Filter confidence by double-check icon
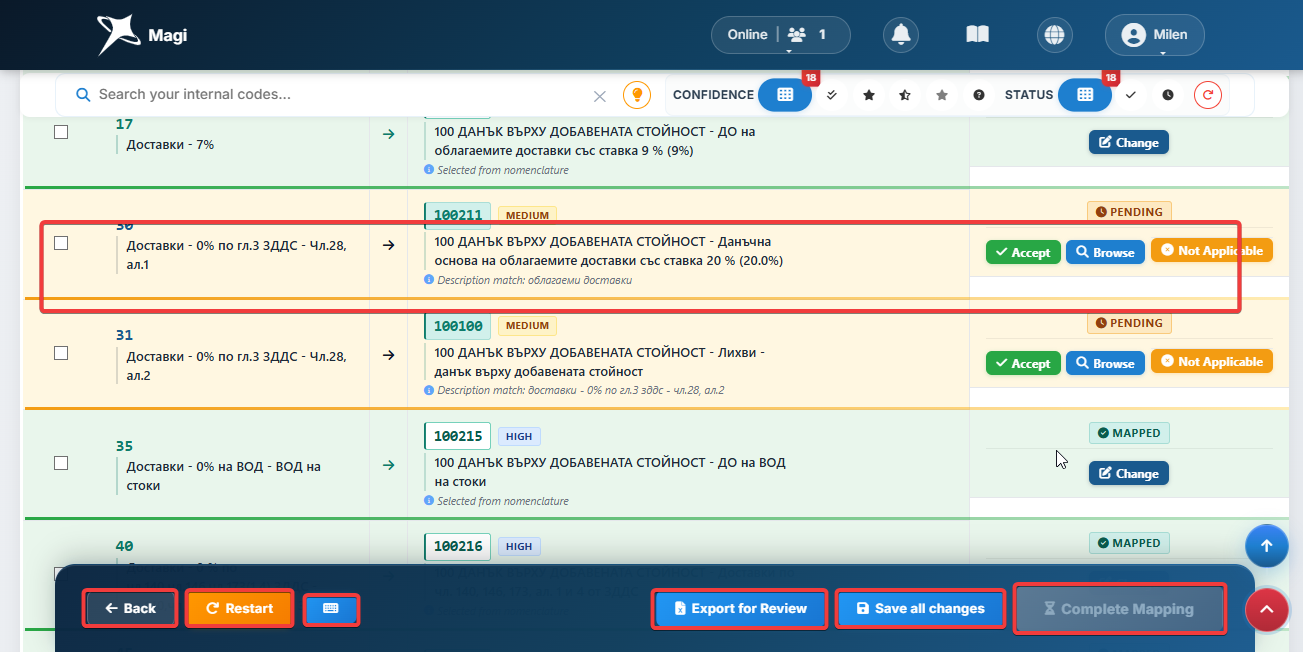 click(832, 95)
